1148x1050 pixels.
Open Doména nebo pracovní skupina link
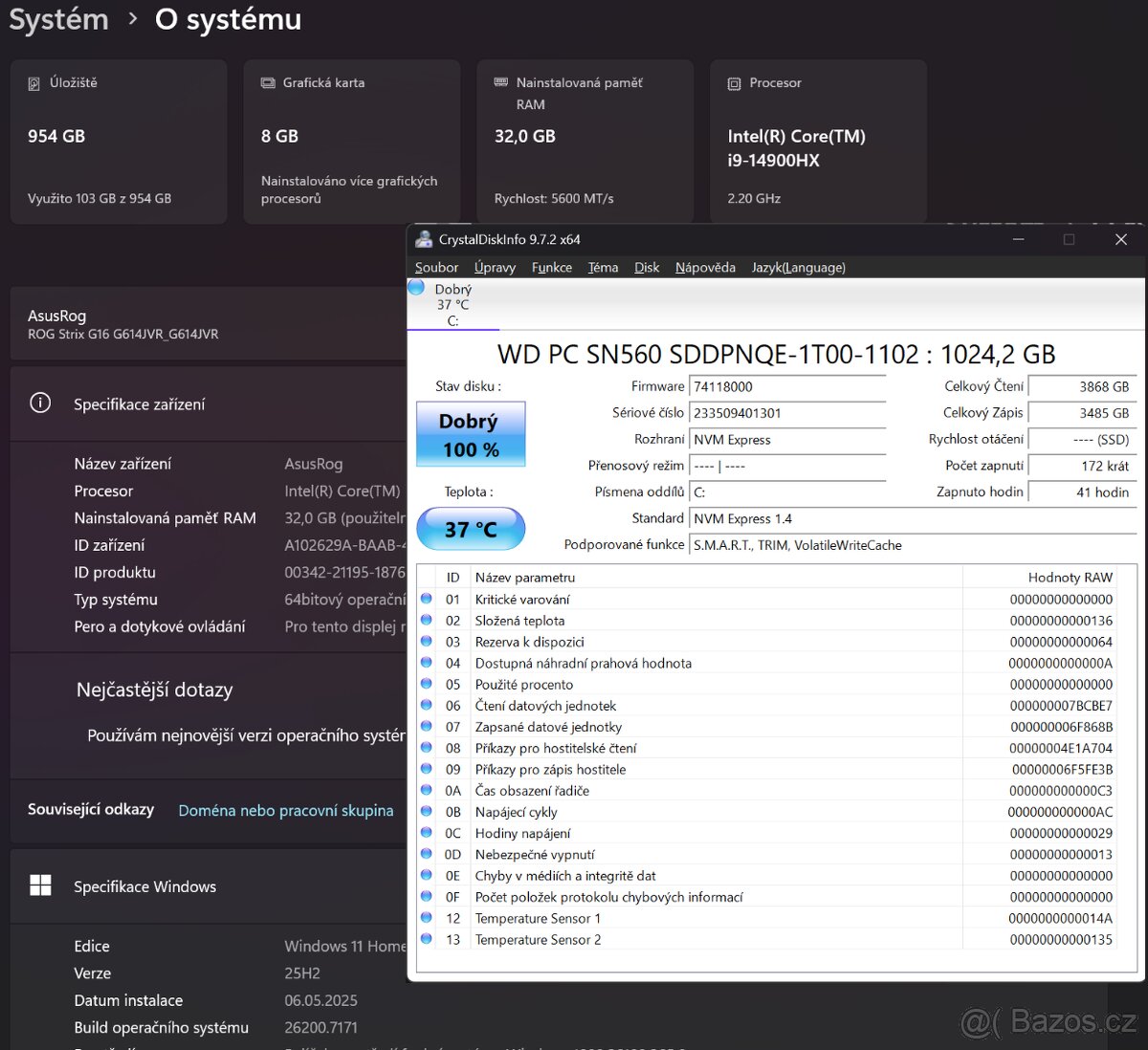[285, 810]
